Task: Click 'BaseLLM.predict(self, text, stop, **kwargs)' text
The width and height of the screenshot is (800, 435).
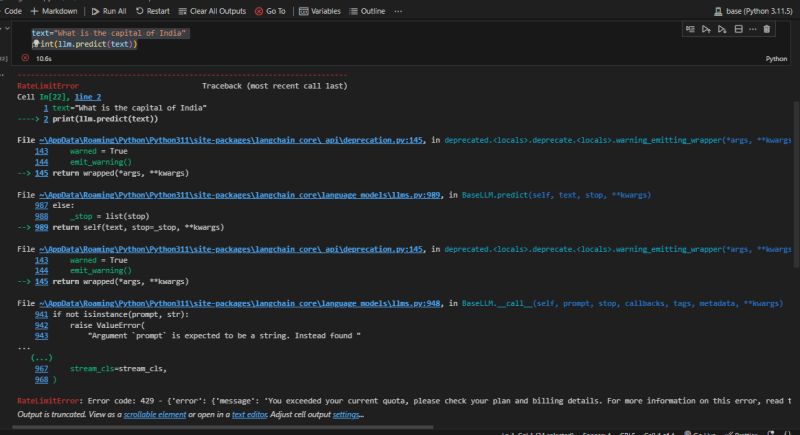Action: pos(556,195)
